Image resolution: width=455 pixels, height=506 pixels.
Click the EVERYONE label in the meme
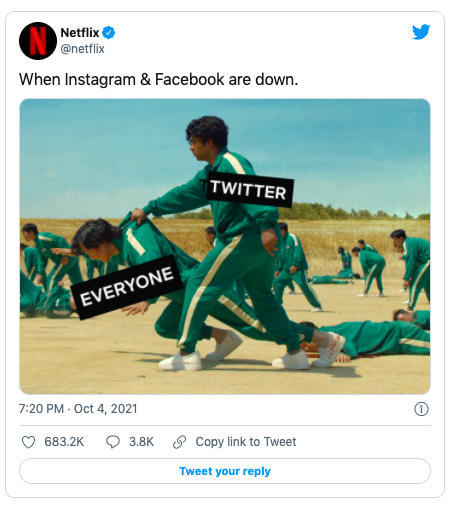(127, 287)
